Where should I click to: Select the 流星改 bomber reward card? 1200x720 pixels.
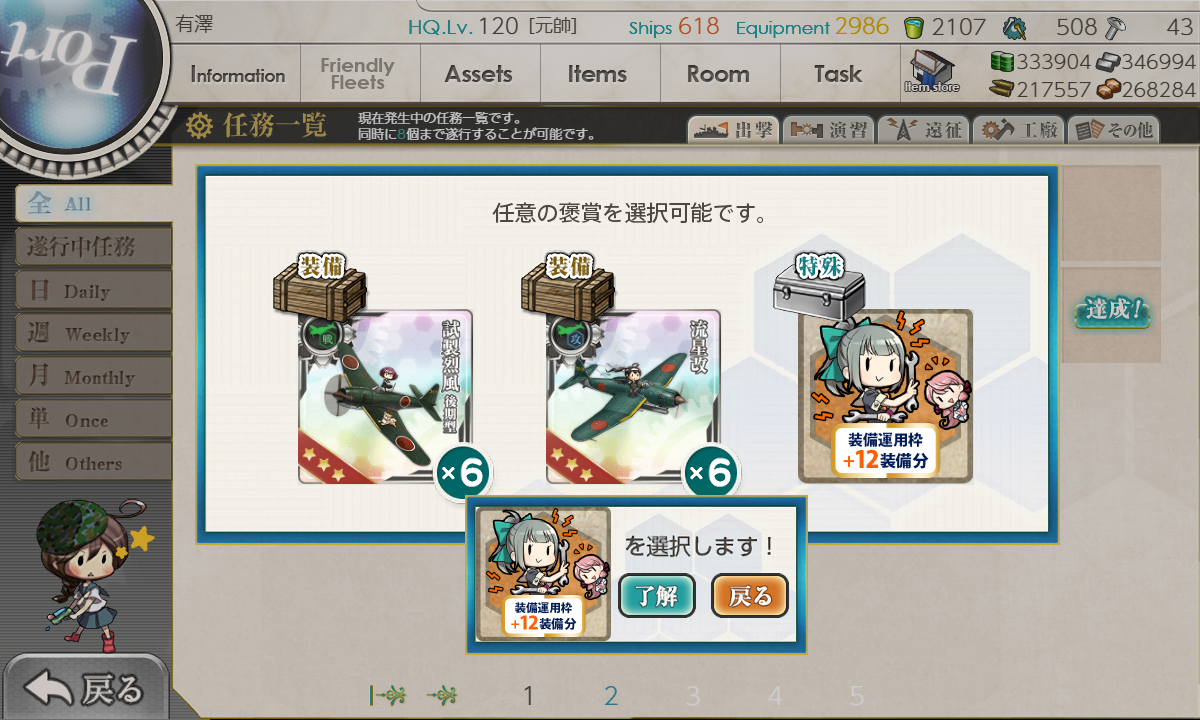point(633,397)
